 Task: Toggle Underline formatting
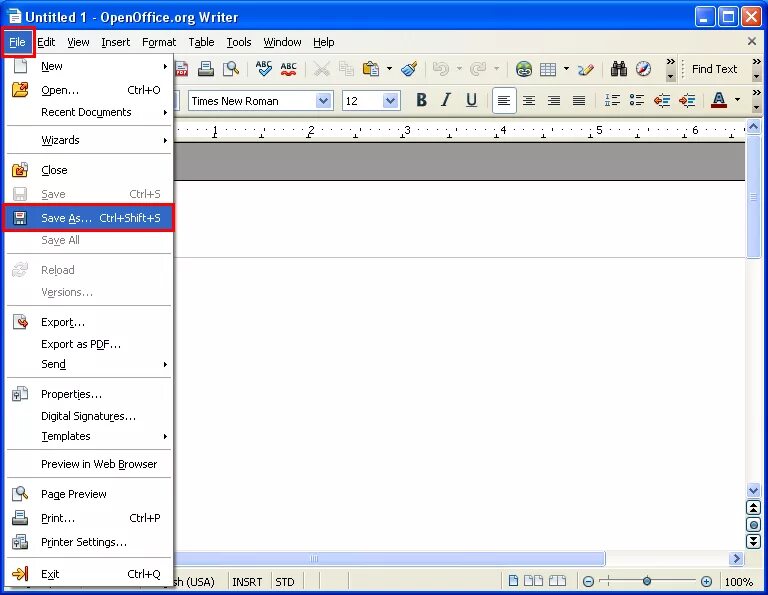click(471, 100)
